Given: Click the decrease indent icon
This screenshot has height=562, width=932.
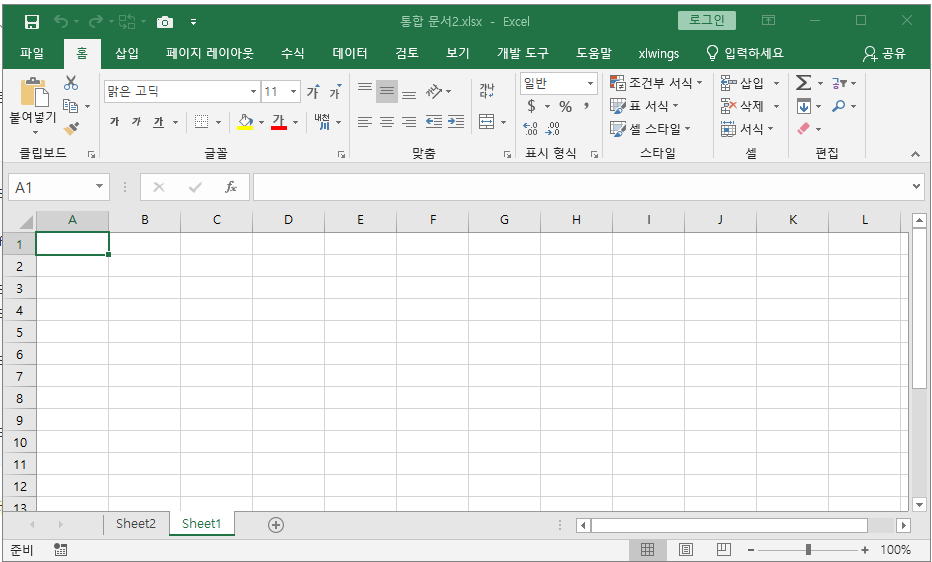Looking at the screenshot, I should [x=434, y=122].
